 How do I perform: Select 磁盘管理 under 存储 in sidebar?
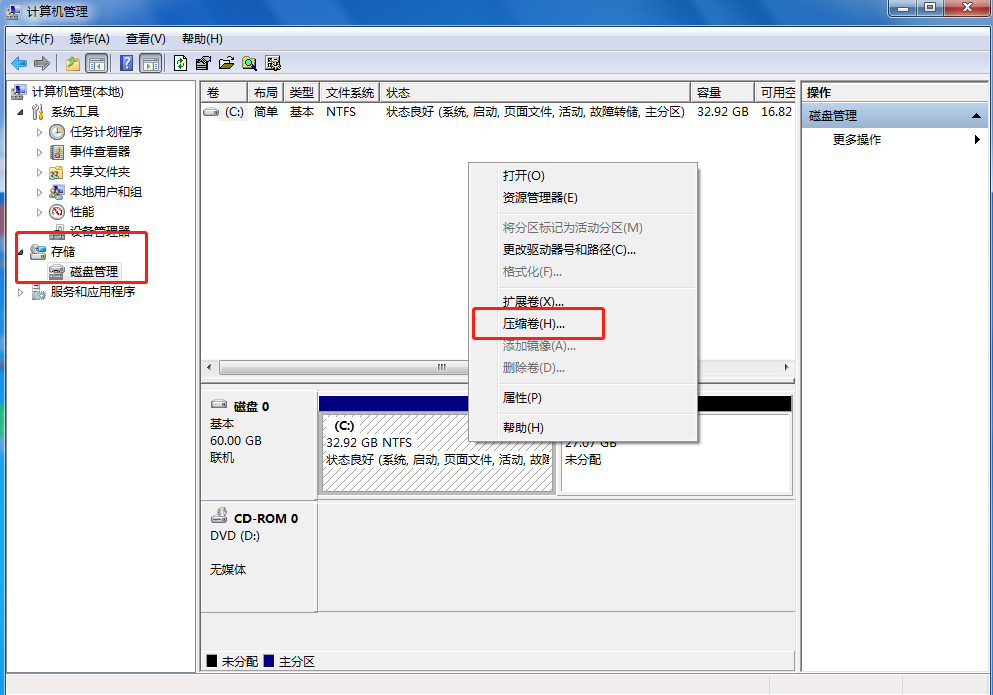click(91, 271)
